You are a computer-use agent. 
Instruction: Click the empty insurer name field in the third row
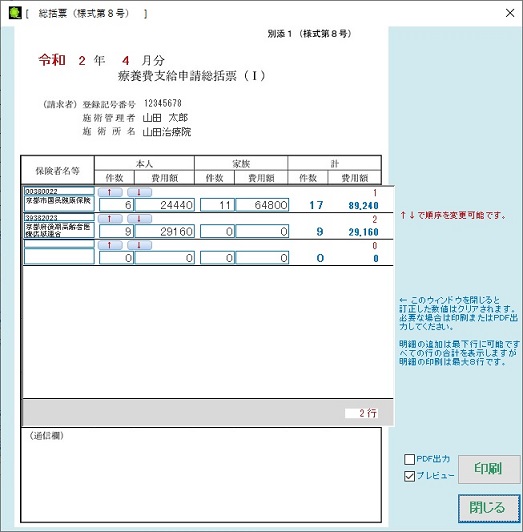click(59, 256)
